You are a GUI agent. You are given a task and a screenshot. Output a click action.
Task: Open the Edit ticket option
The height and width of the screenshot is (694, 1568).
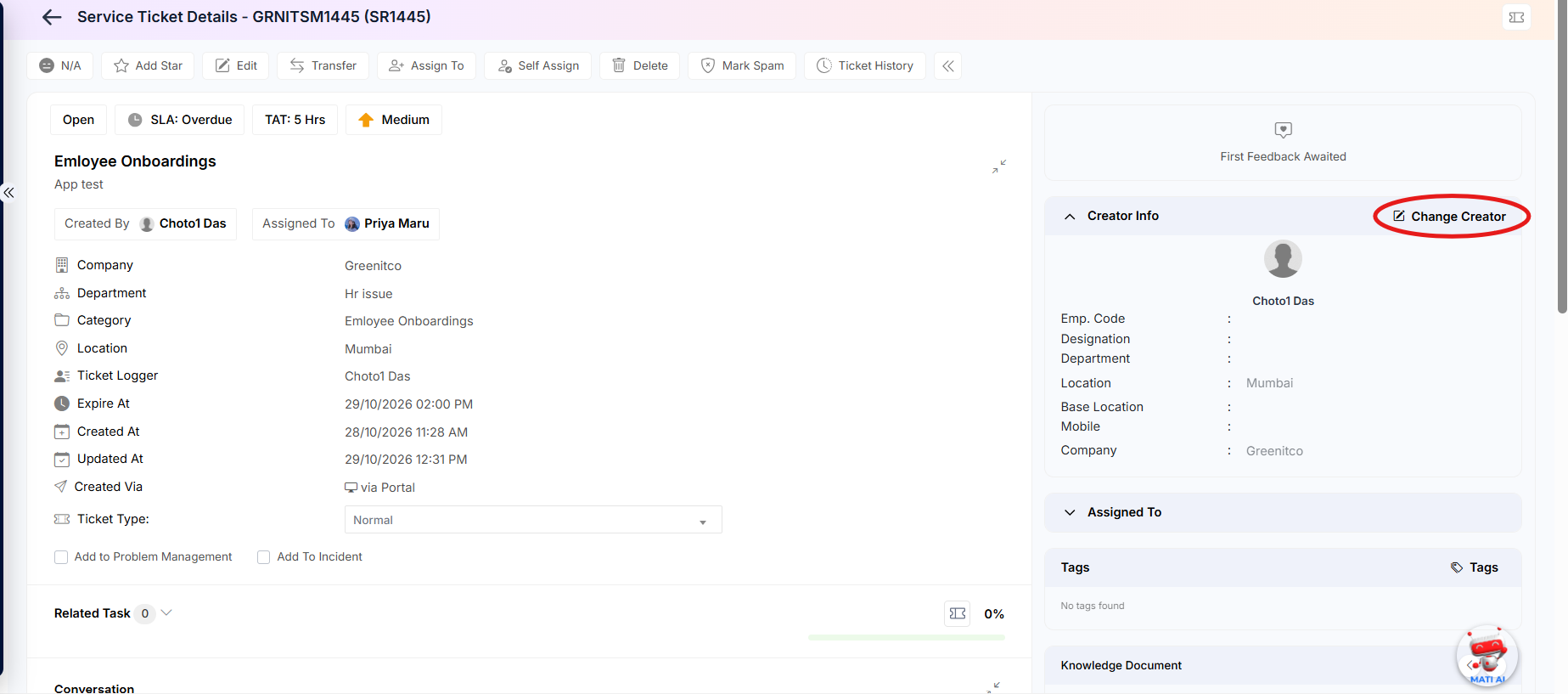236,65
